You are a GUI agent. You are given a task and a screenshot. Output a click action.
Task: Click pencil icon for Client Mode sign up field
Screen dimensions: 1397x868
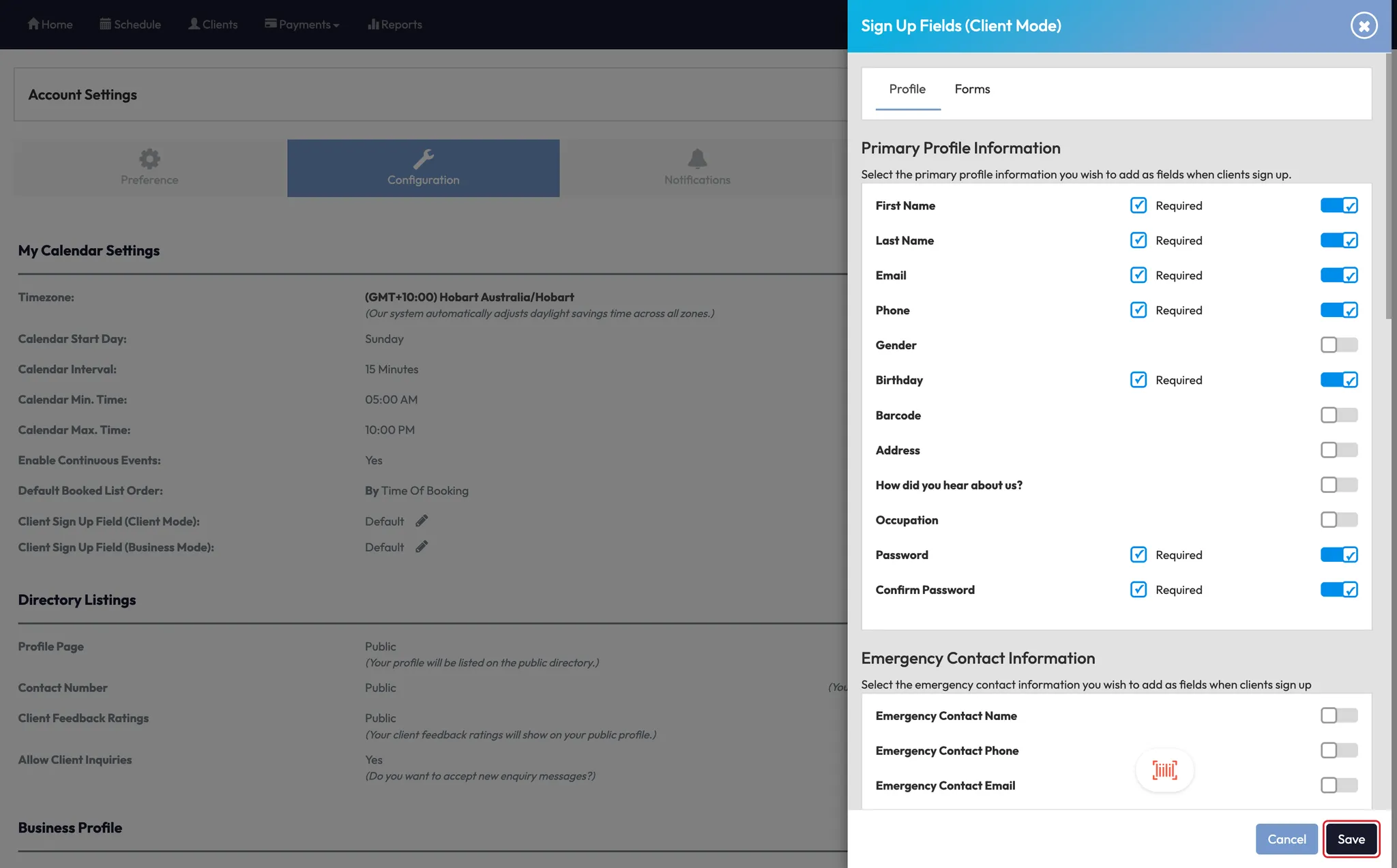[422, 521]
